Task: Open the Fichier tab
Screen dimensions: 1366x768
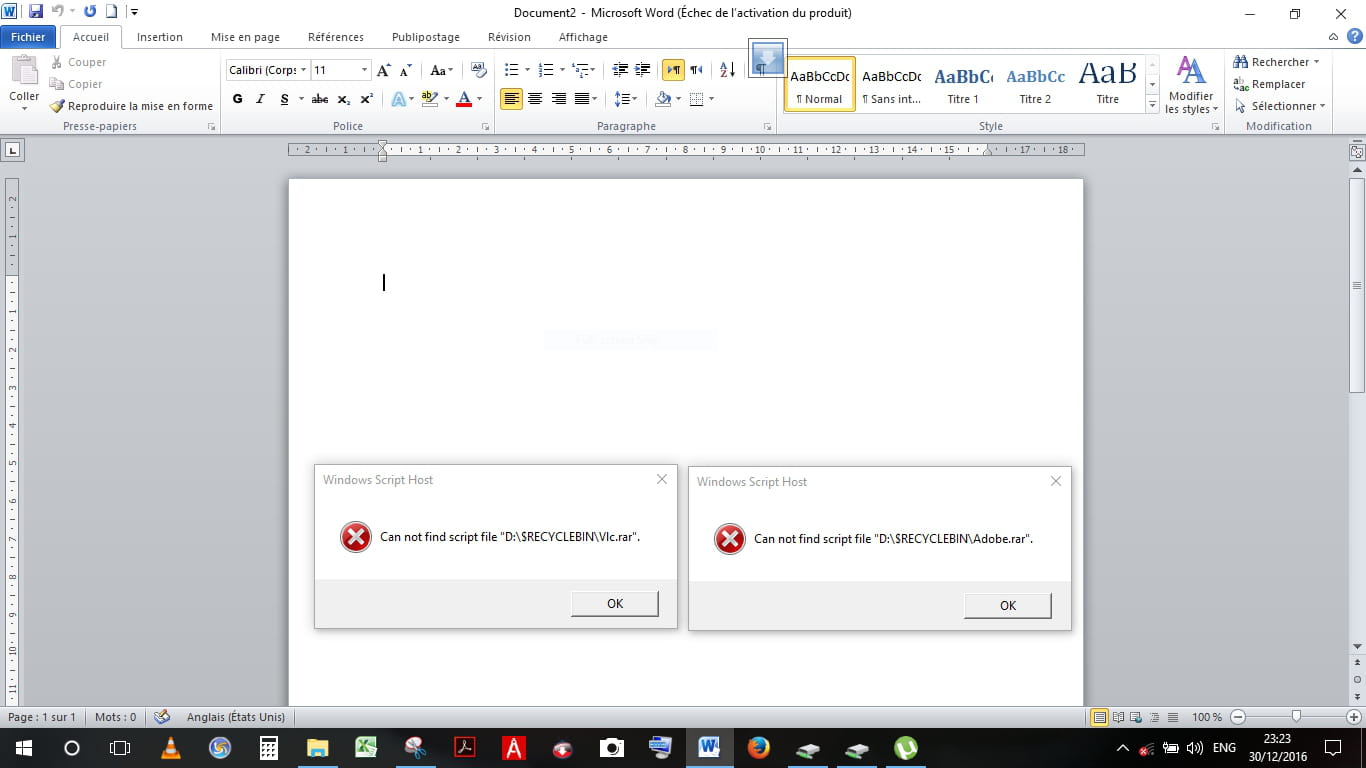Action: (28, 37)
